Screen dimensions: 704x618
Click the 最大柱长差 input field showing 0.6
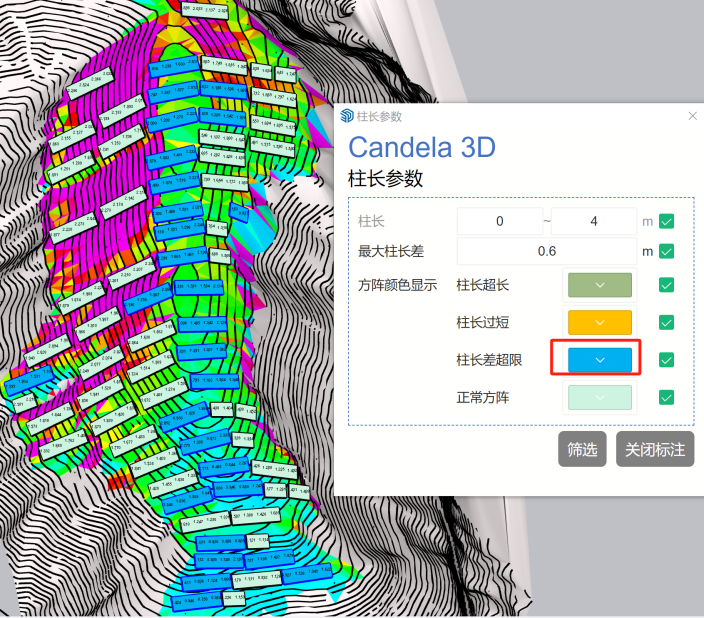coord(546,251)
